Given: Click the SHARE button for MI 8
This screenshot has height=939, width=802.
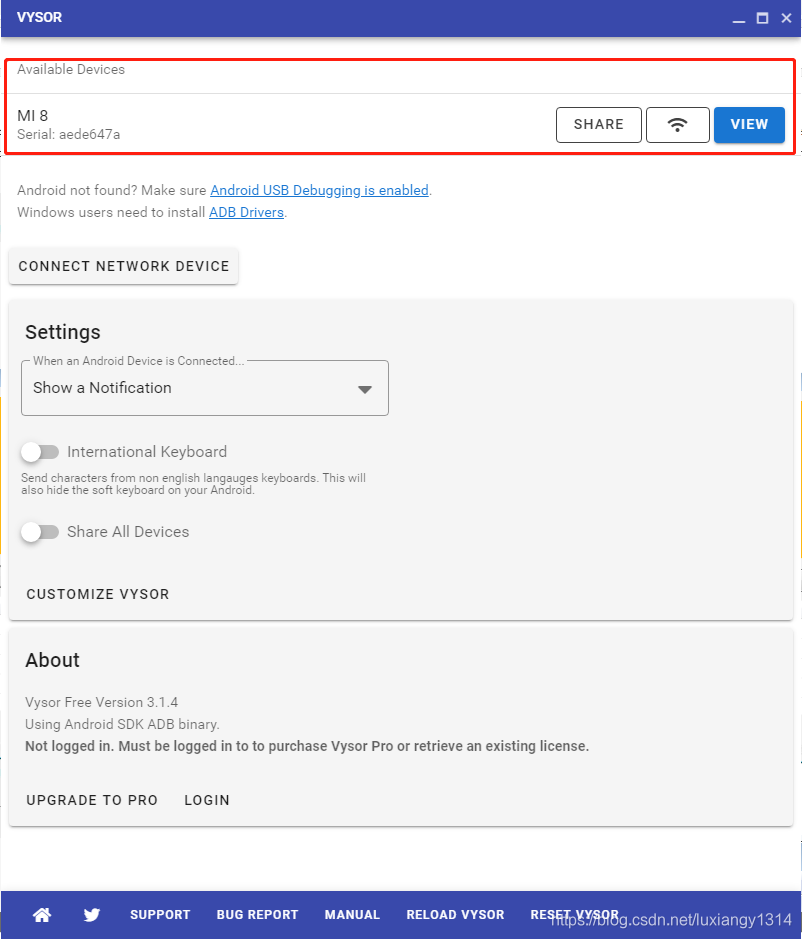Looking at the screenshot, I should (599, 125).
